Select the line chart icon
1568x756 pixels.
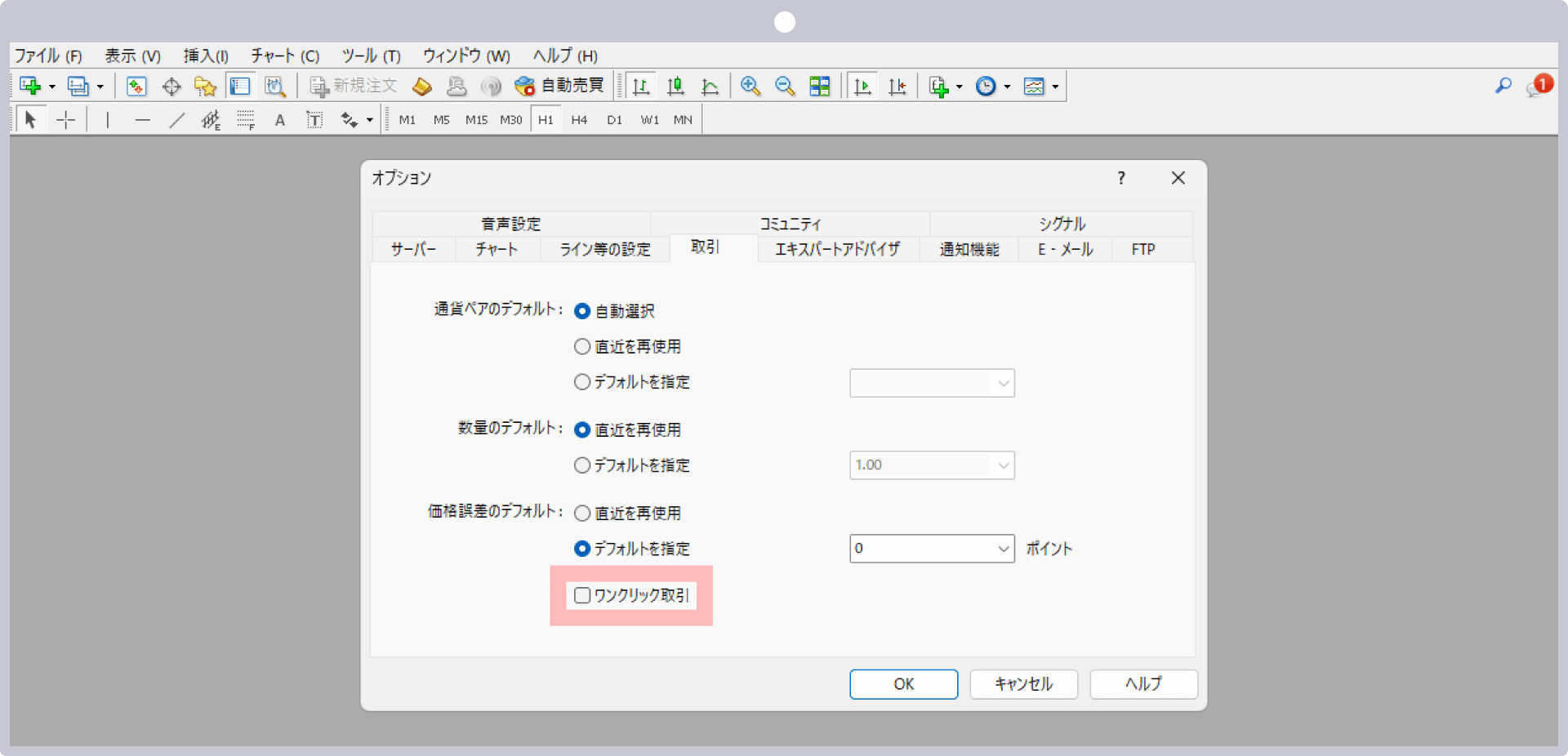point(710,86)
